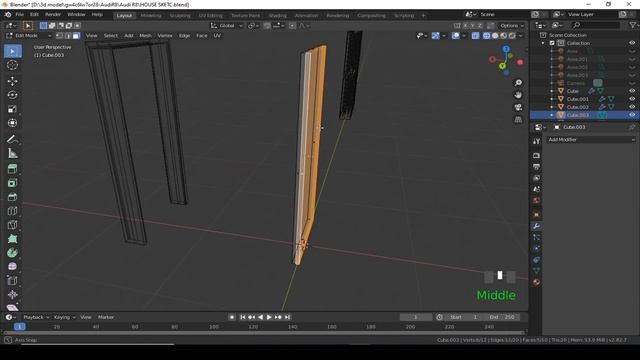Image resolution: width=640 pixels, height=360 pixels.
Task: Select the 3D Cursor tool
Action: pyautogui.click(x=12, y=65)
